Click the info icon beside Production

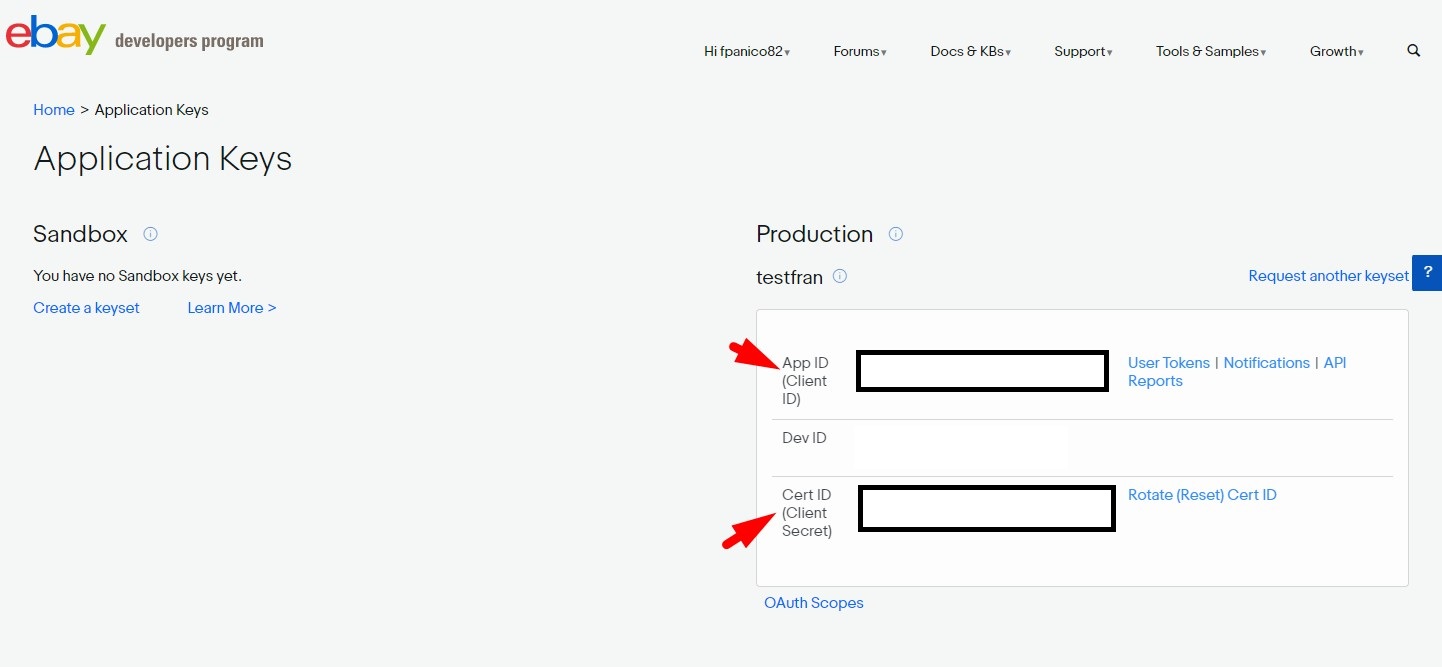[896, 234]
